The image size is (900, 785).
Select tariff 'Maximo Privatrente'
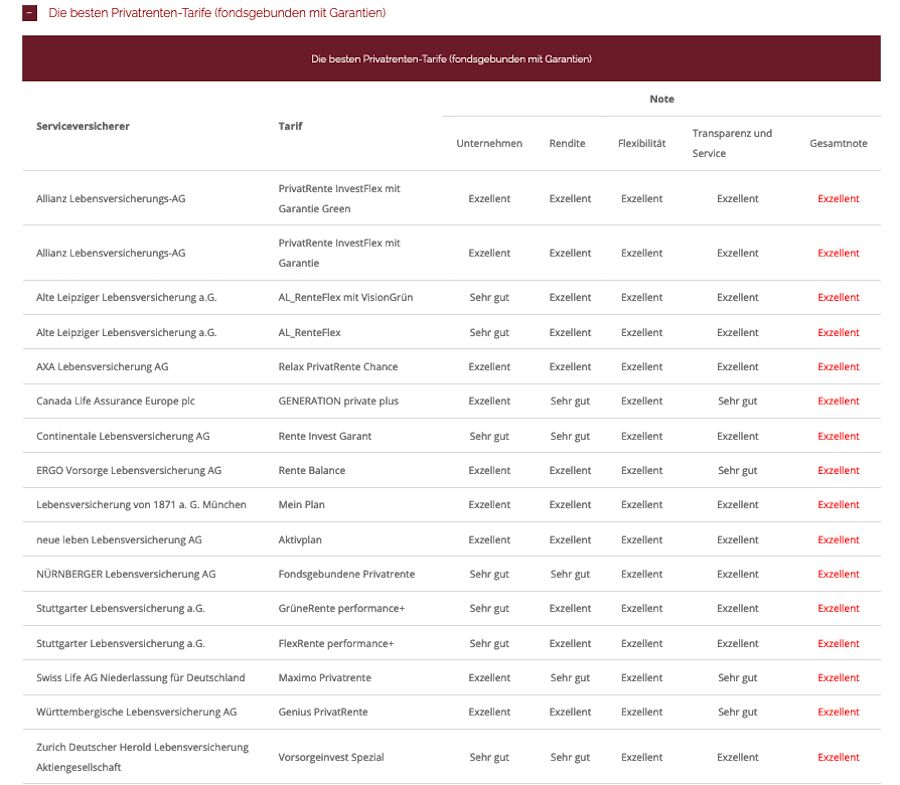tap(325, 678)
